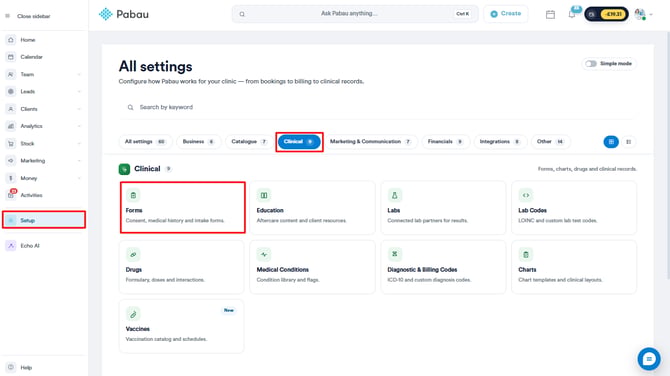Open the Setup sidebar item
The height and width of the screenshot is (376, 670).
click(x=44, y=220)
